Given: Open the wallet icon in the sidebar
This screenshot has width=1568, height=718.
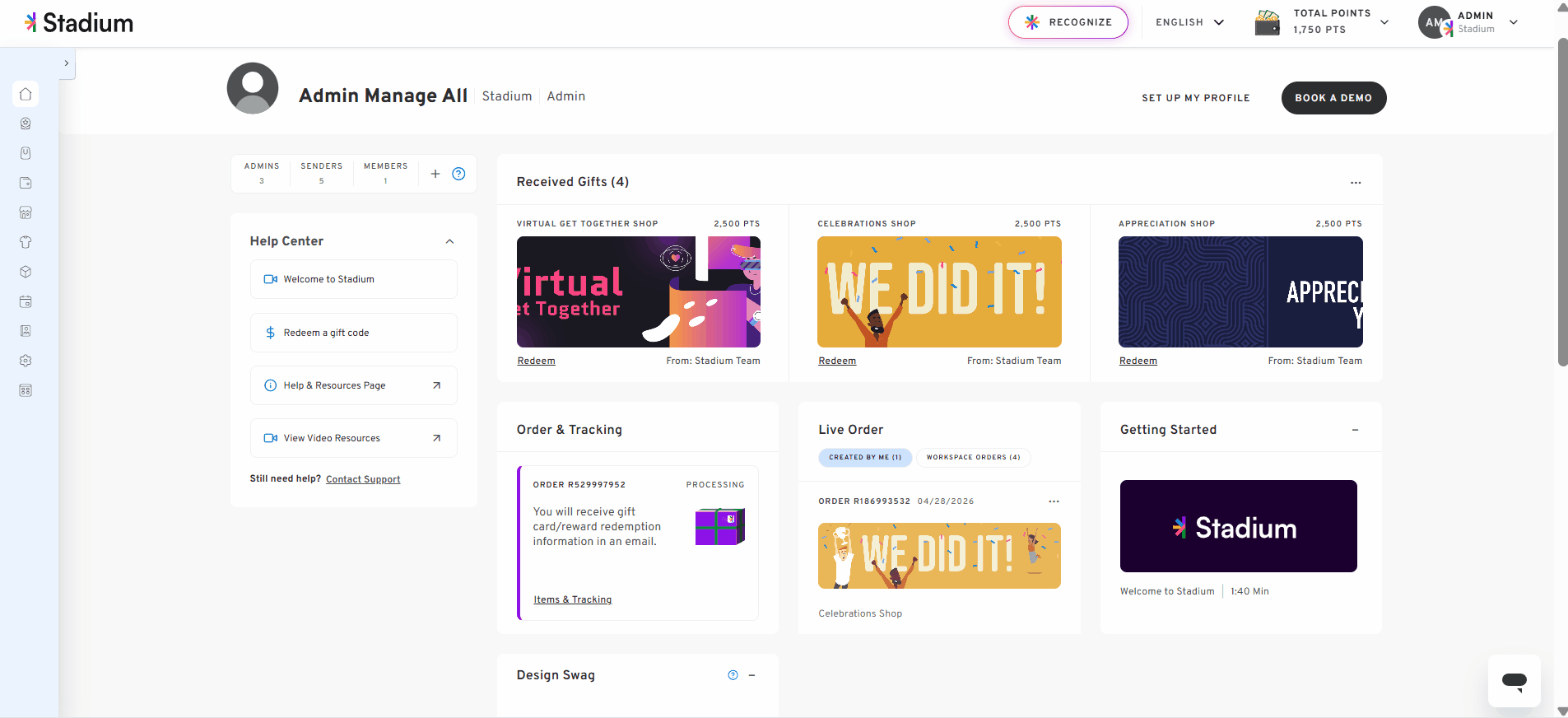Looking at the screenshot, I should tap(26, 183).
